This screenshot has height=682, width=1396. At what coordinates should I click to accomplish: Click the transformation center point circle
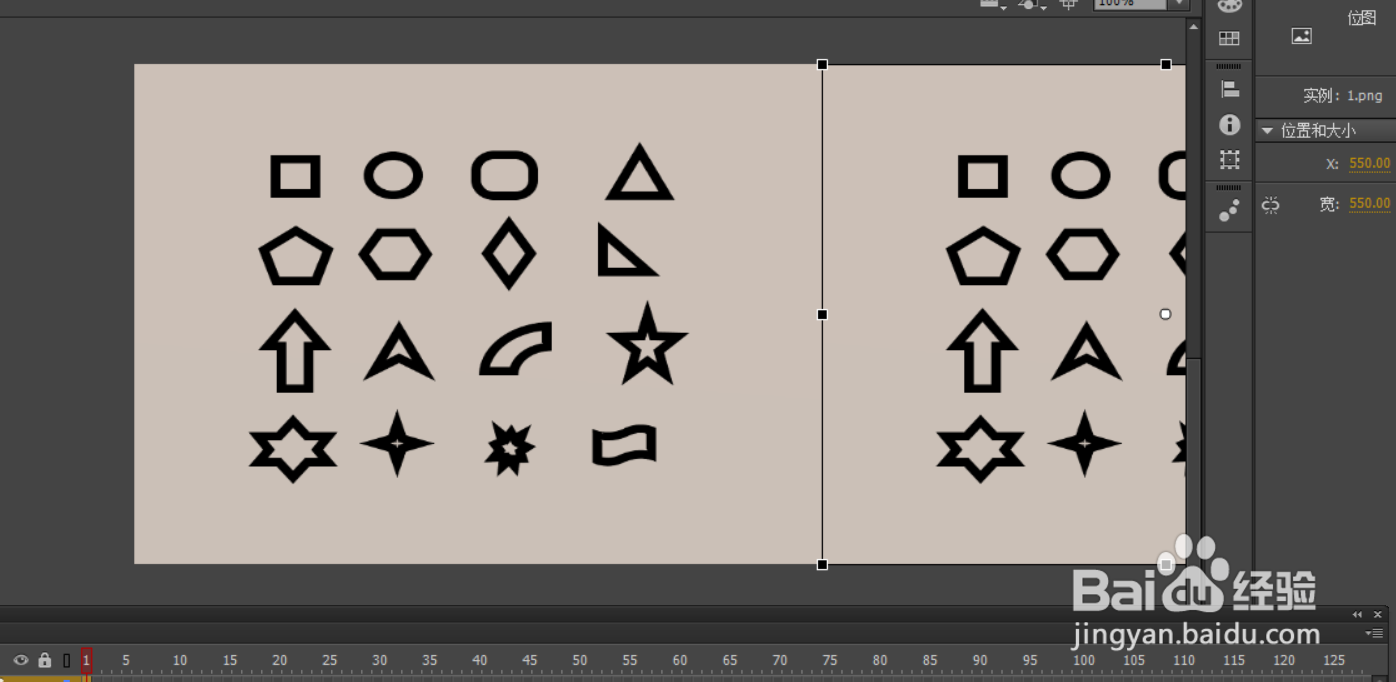pos(1165,314)
